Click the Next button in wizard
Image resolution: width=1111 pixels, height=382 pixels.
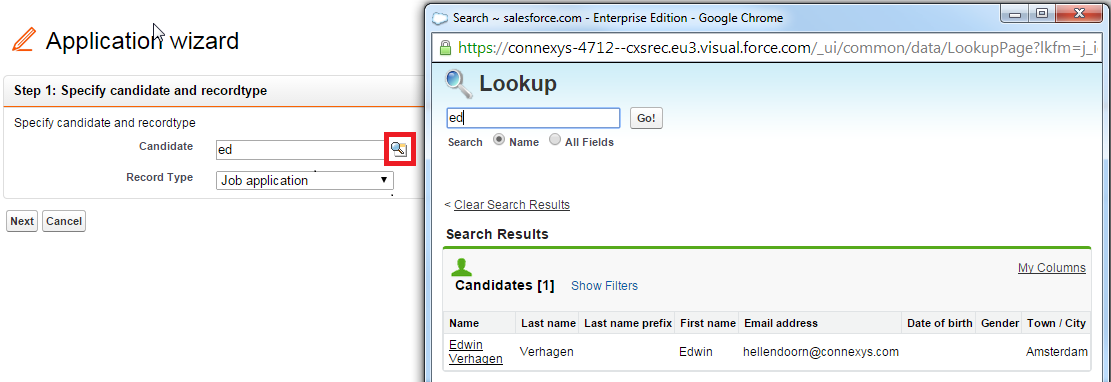click(22, 221)
